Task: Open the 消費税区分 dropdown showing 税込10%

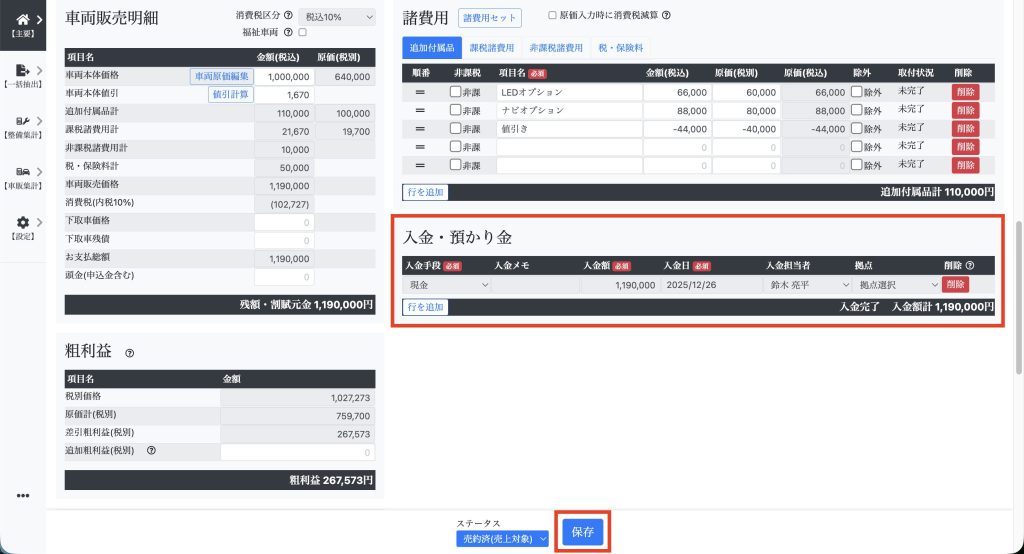Action: click(336, 16)
